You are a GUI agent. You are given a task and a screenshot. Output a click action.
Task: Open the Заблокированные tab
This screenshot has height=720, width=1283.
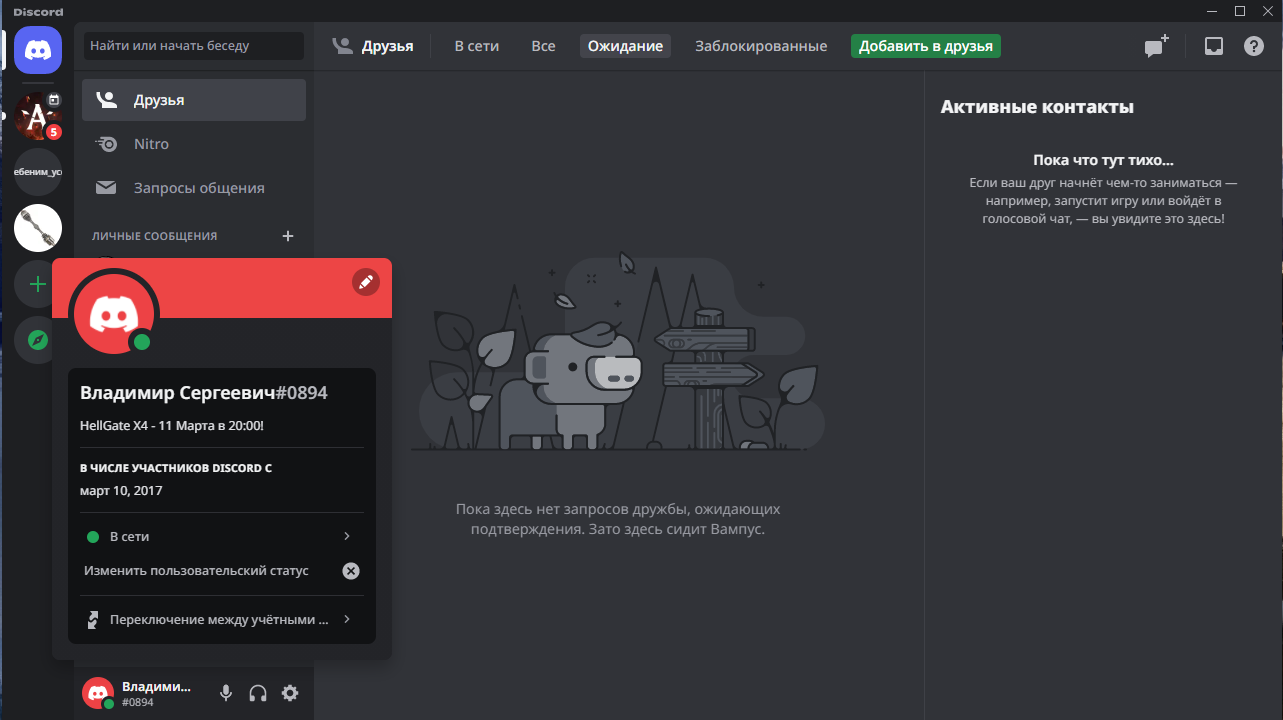tap(761, 46)
